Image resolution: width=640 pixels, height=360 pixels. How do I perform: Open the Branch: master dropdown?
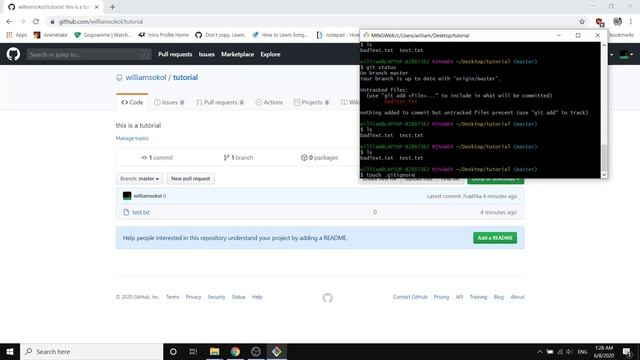click(139, 179)
